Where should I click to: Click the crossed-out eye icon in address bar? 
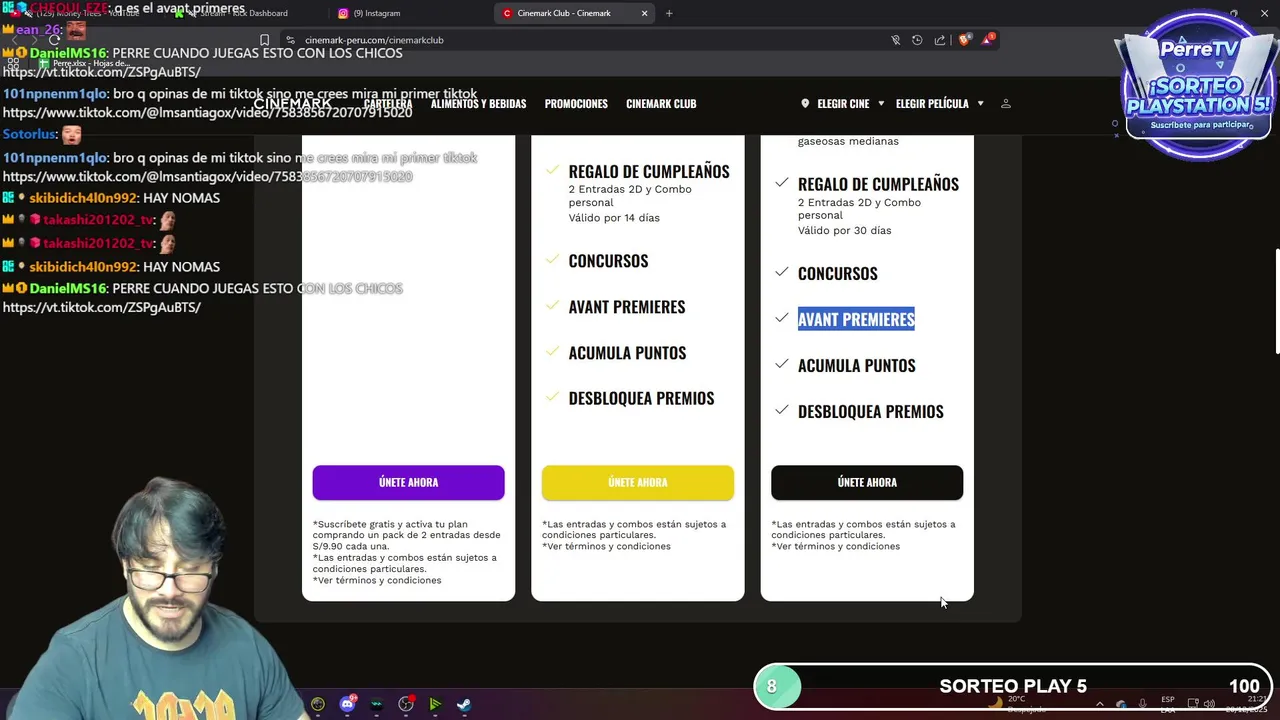click(x=896, y=40)
